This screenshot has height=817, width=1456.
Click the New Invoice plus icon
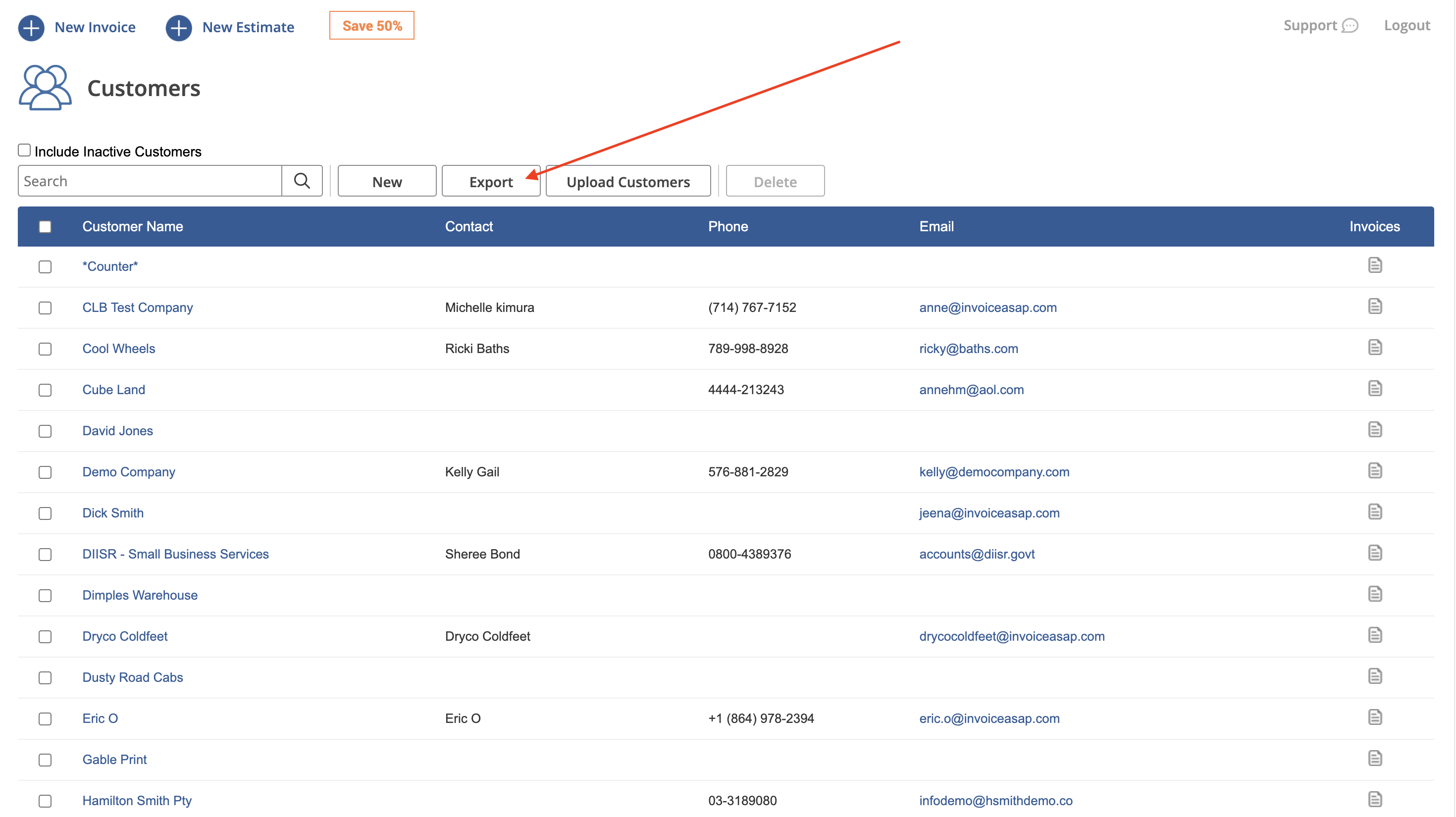pyautogui.click(x=31, y=27)
